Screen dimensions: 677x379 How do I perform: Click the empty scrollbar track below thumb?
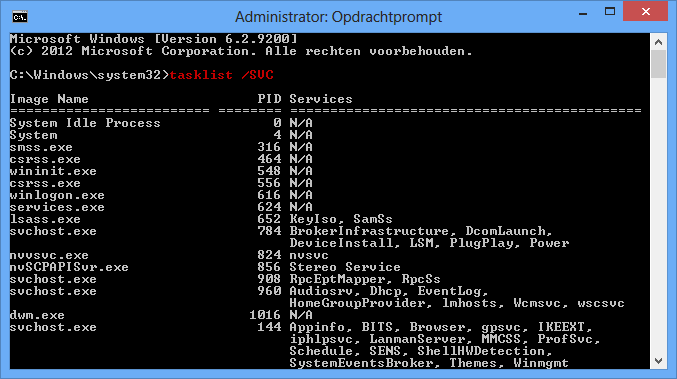[658, 216]
